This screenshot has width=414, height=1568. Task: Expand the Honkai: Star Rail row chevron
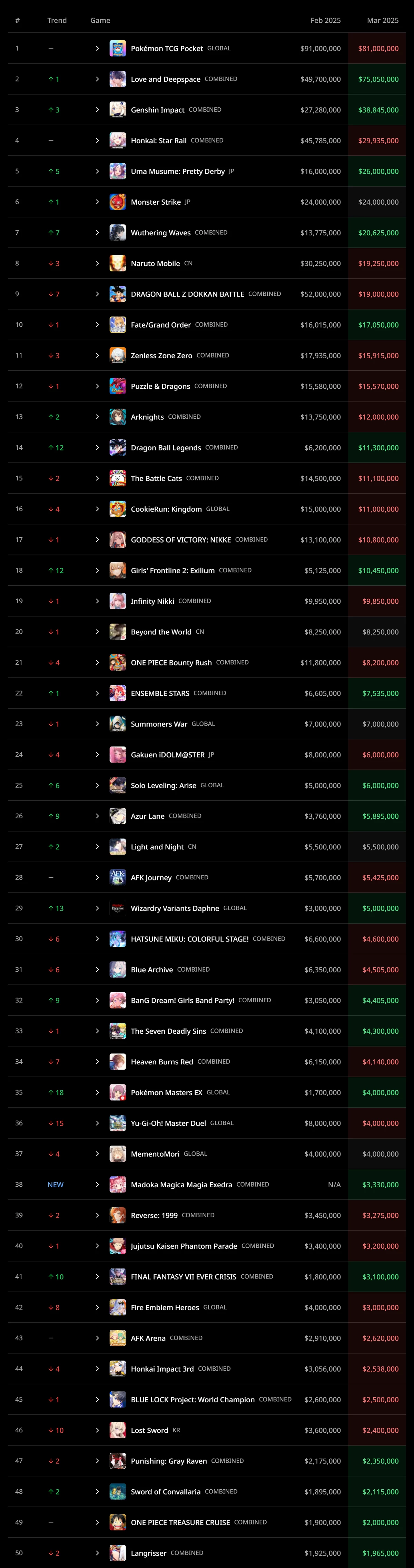point(97,140)
